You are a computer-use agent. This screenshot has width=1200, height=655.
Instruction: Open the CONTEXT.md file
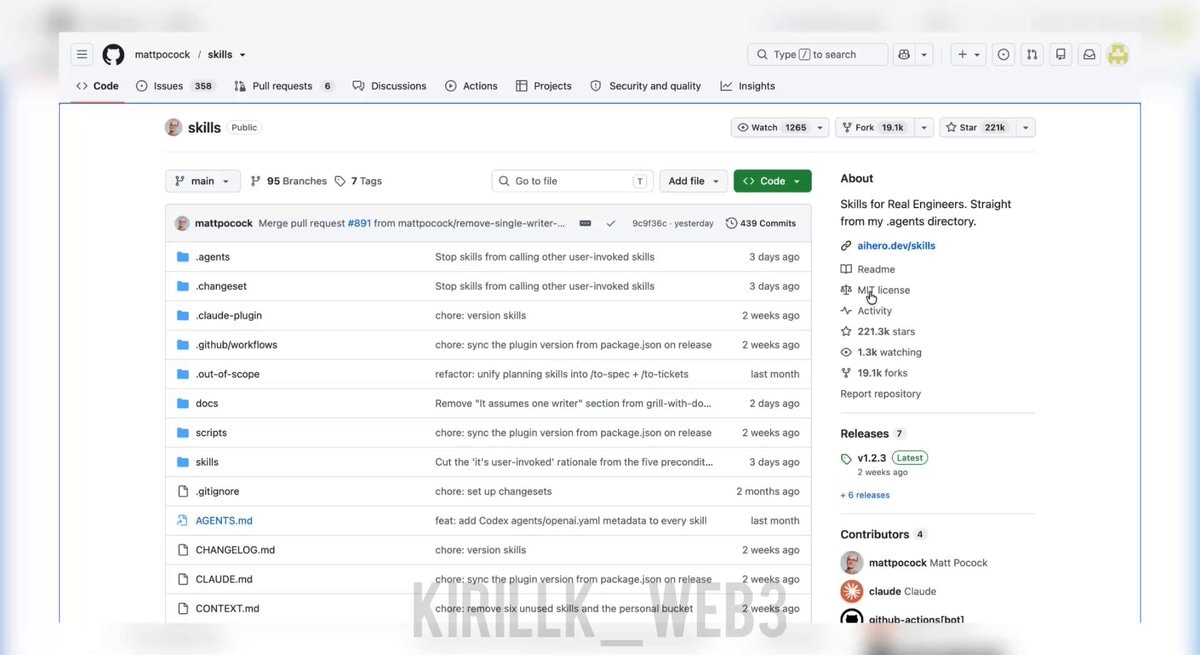[227, 608]
